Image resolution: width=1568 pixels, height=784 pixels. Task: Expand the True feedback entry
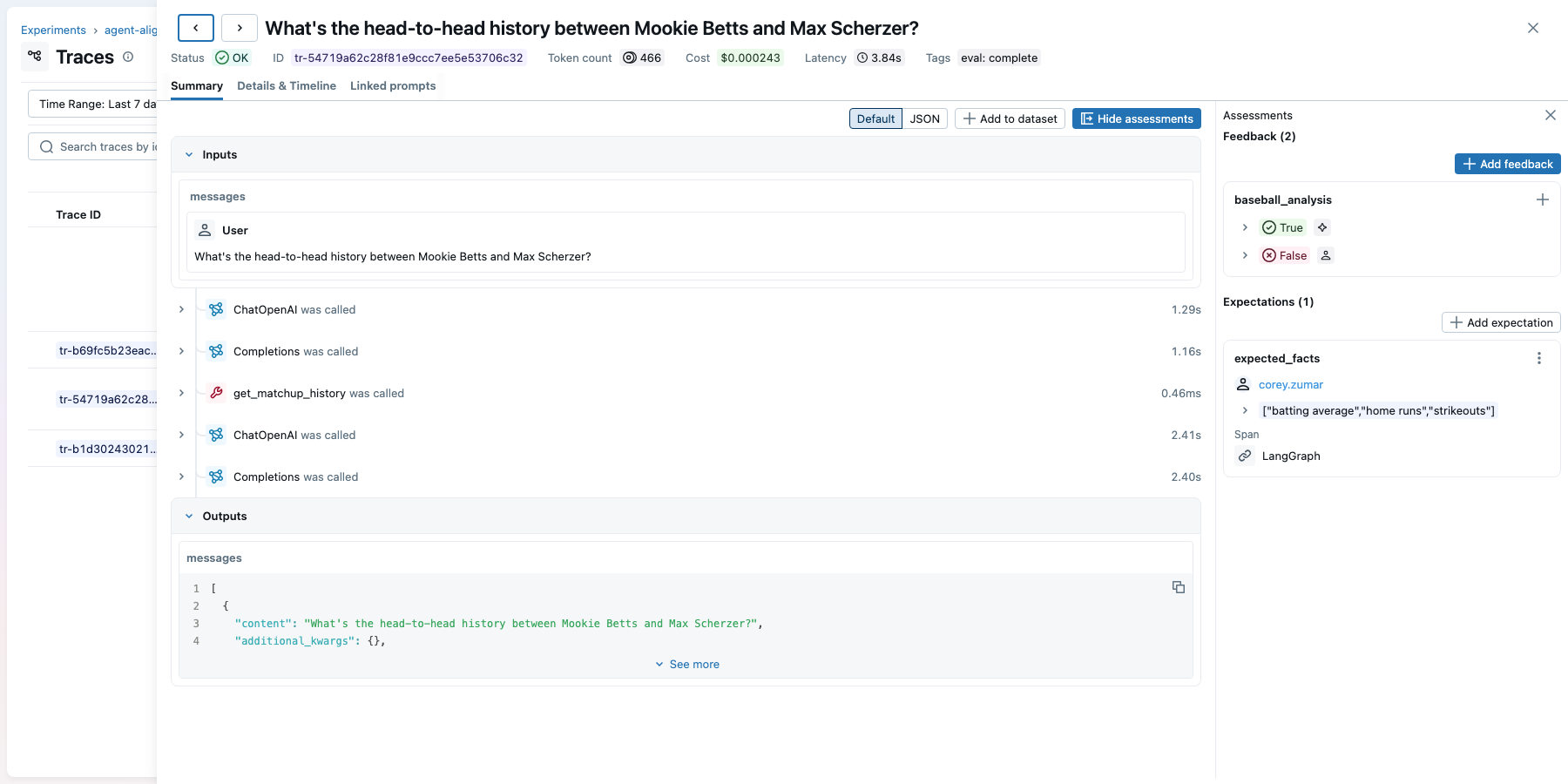[x=1245, y=227]
